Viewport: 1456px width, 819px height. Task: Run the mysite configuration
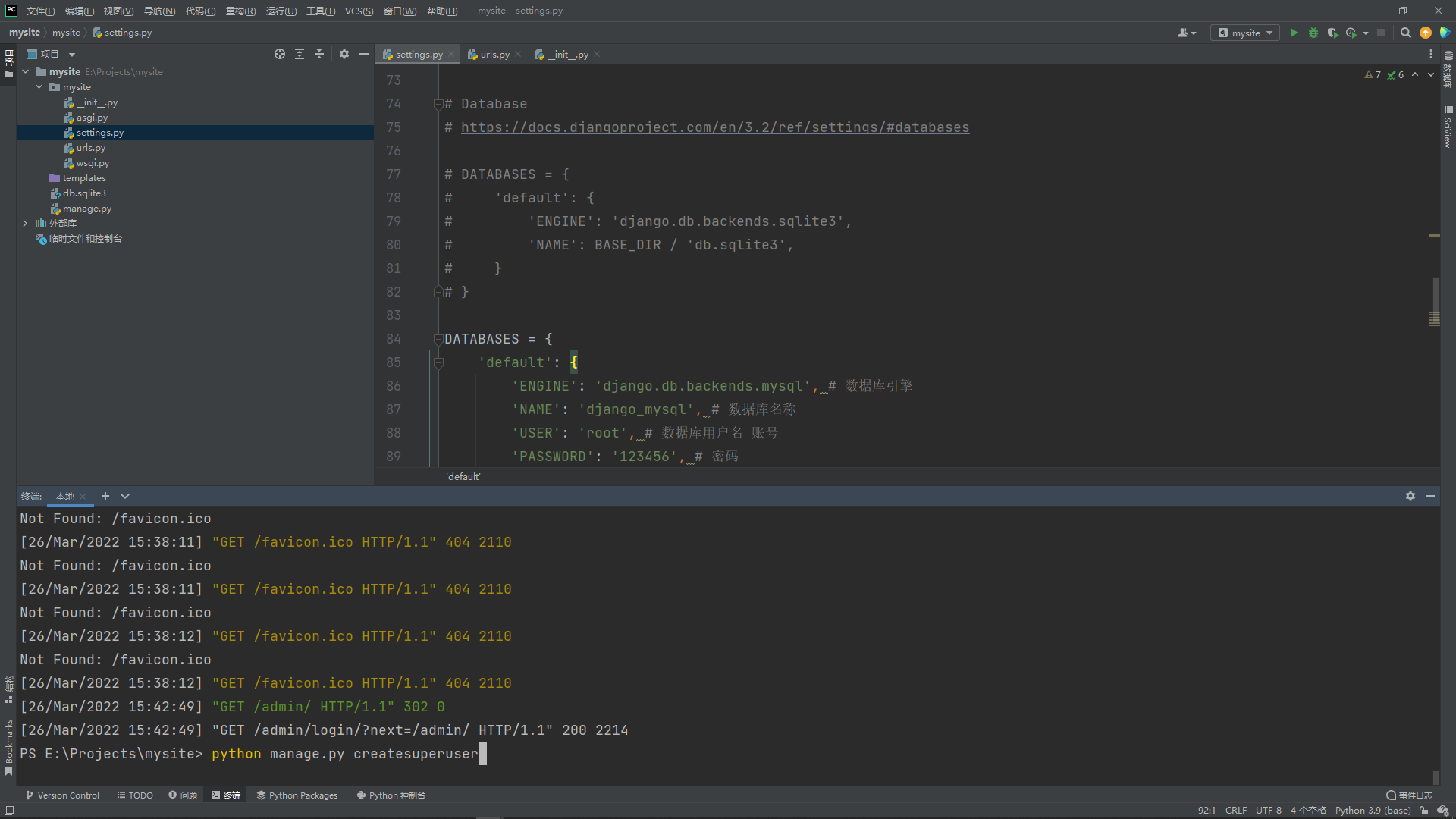coord(1294,33)
